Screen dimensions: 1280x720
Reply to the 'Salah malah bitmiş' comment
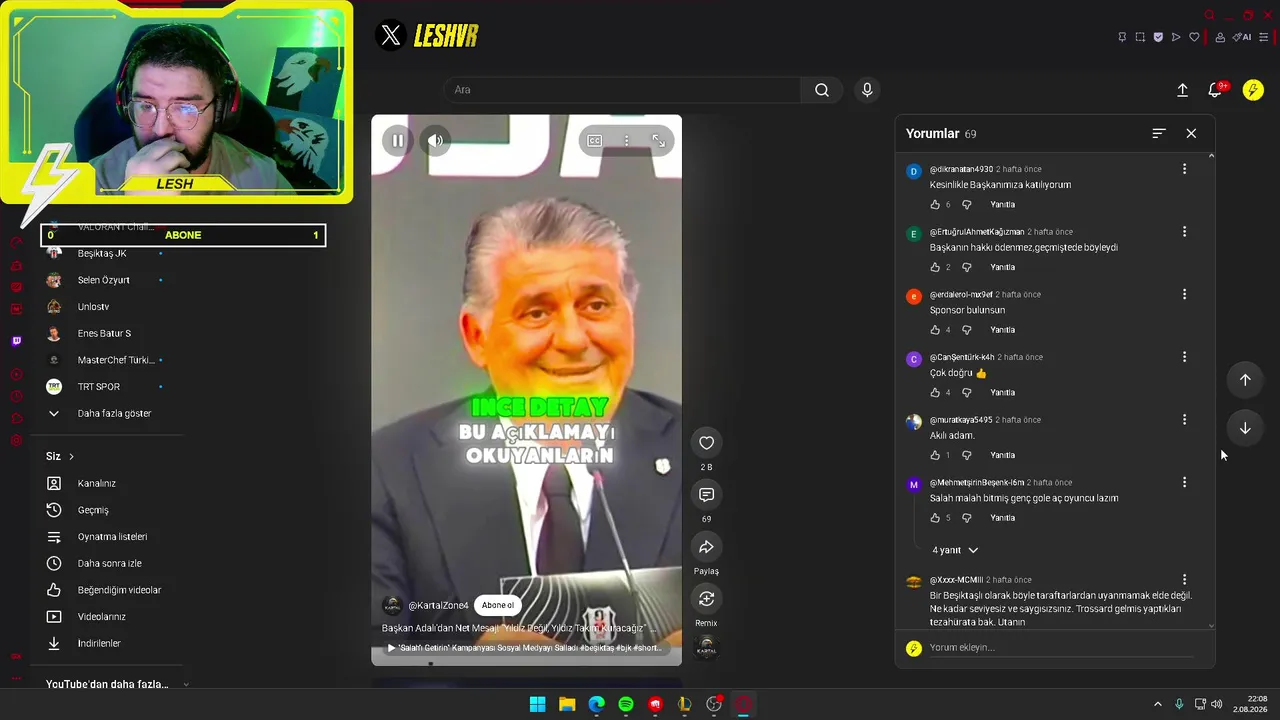click(x=1002, y=518)
